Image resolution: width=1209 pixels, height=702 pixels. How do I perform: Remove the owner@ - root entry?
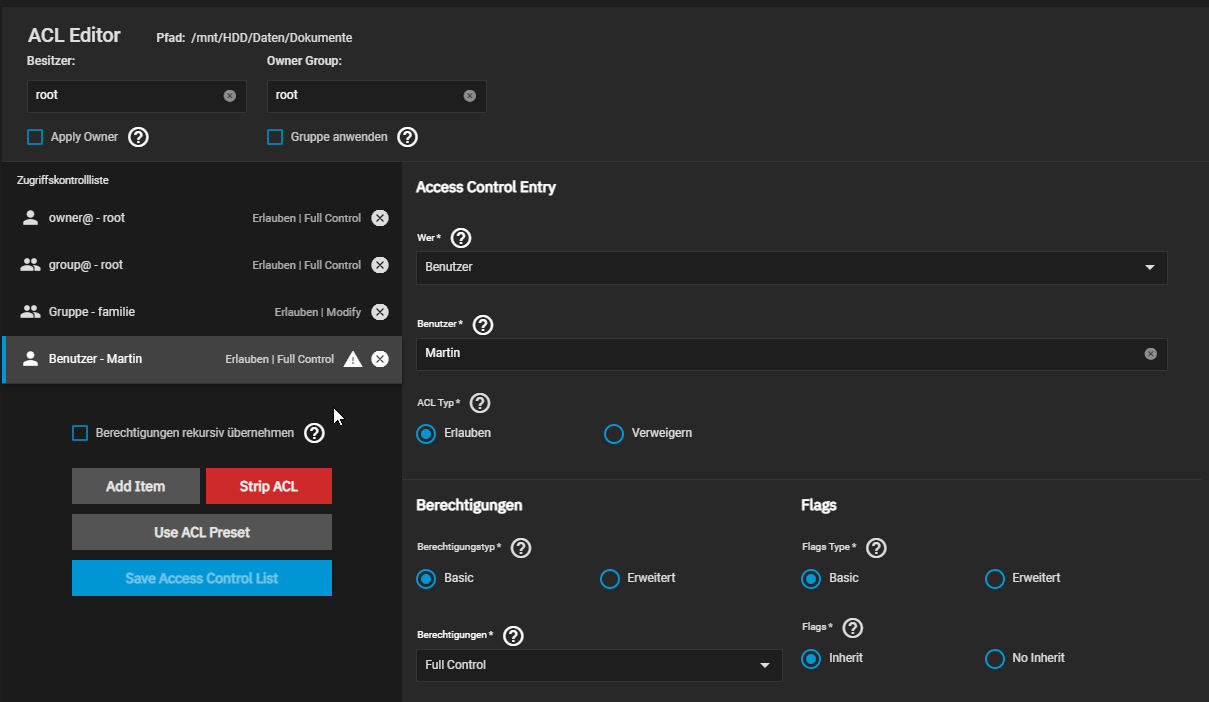[380, 218]
